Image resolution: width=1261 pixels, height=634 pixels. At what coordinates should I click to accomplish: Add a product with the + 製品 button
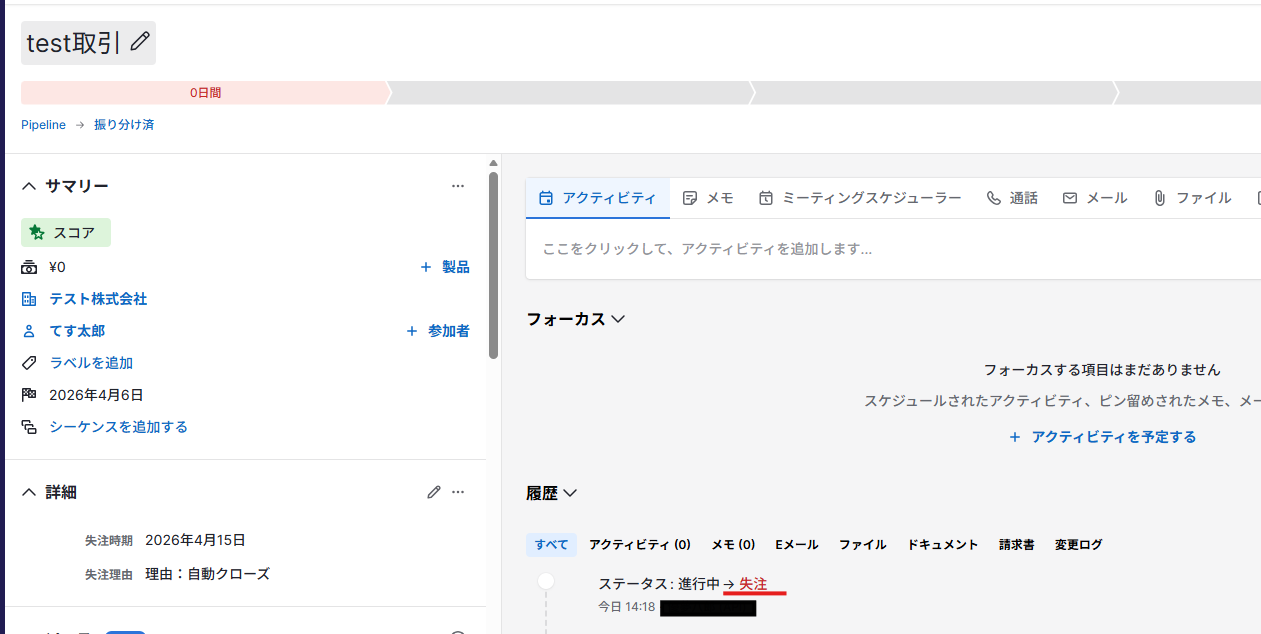coord(445,267)
